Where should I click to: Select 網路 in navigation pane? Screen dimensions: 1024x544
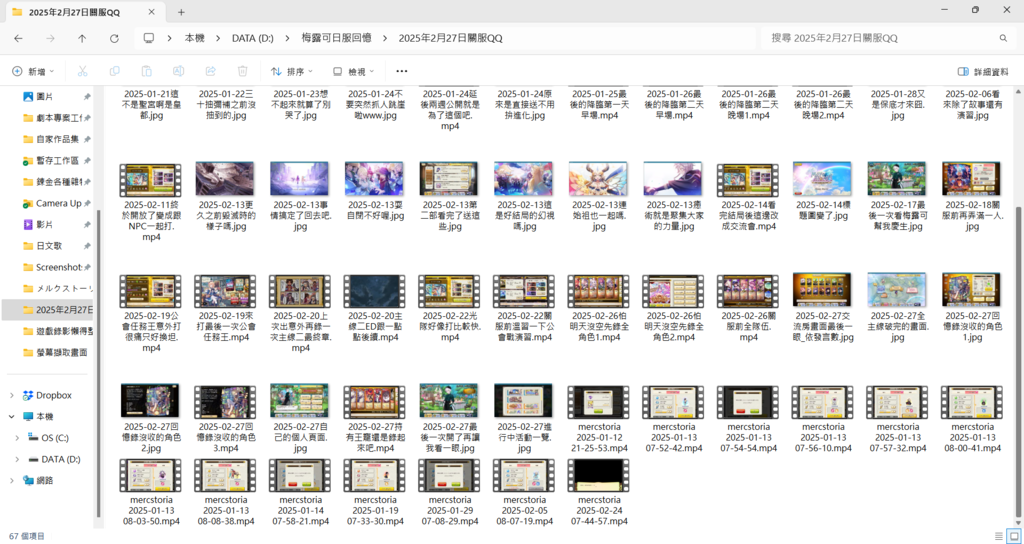pyautogui.click(x=40, y=481)
